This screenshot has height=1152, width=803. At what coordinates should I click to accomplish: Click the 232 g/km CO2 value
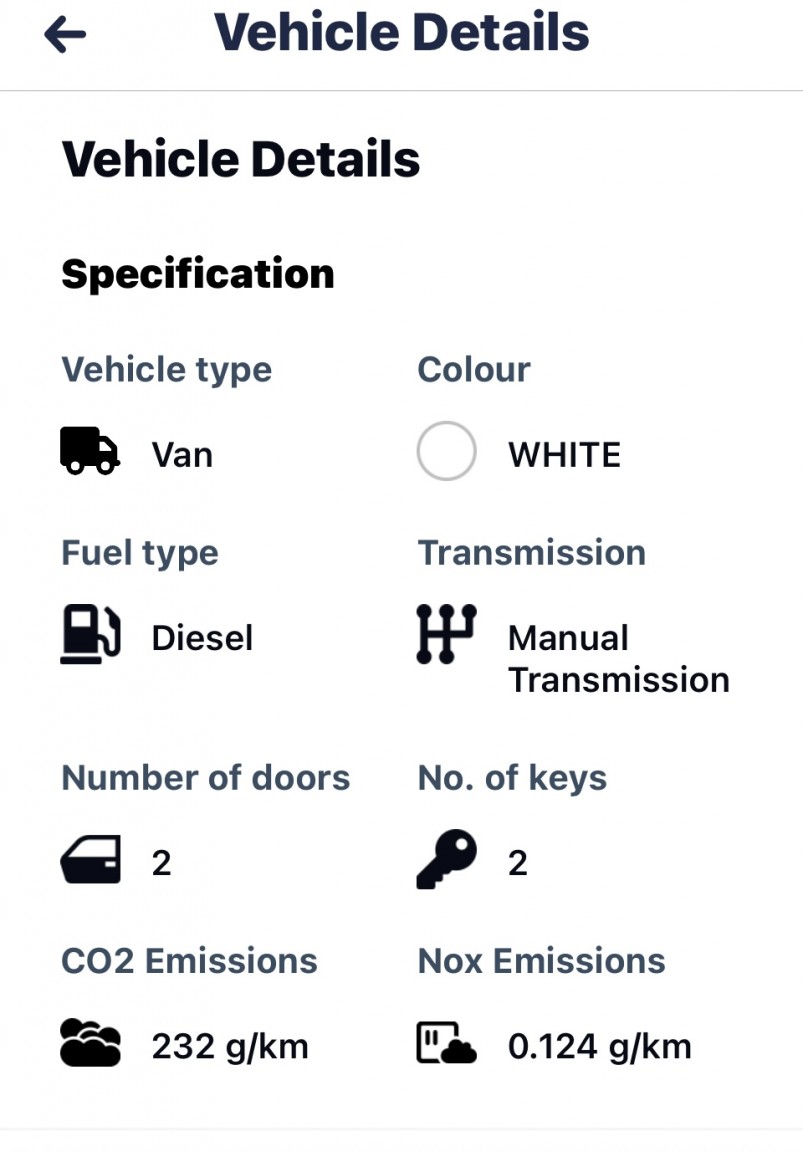(x=230, y=1047)
